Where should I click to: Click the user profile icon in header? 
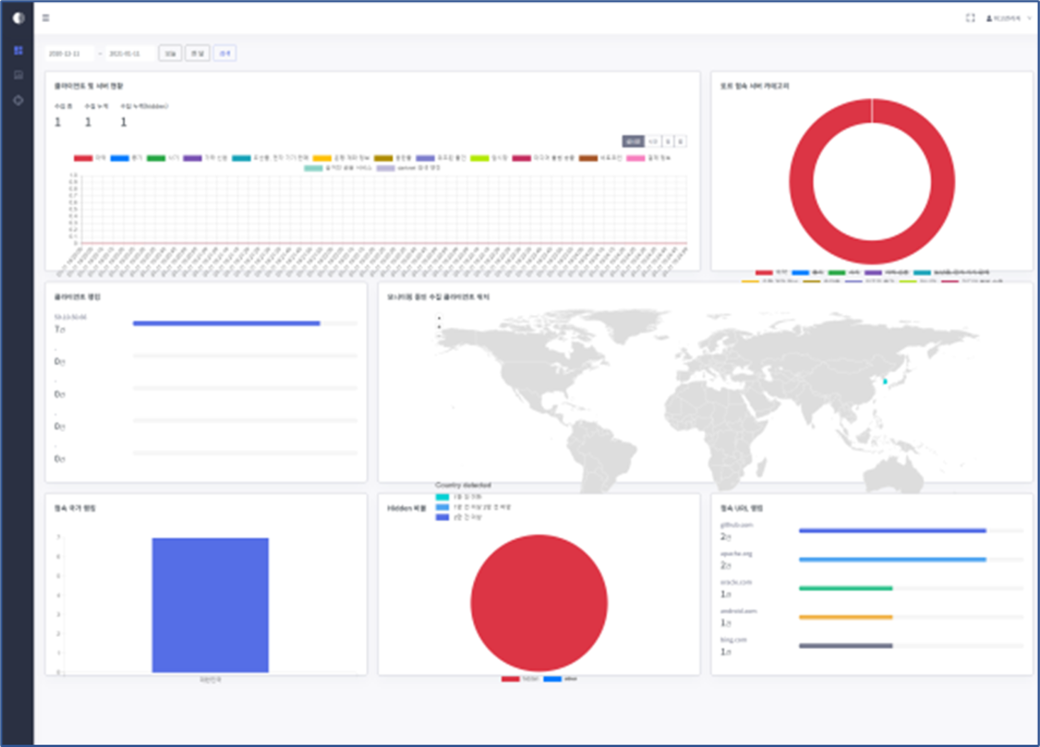[990, 18]
